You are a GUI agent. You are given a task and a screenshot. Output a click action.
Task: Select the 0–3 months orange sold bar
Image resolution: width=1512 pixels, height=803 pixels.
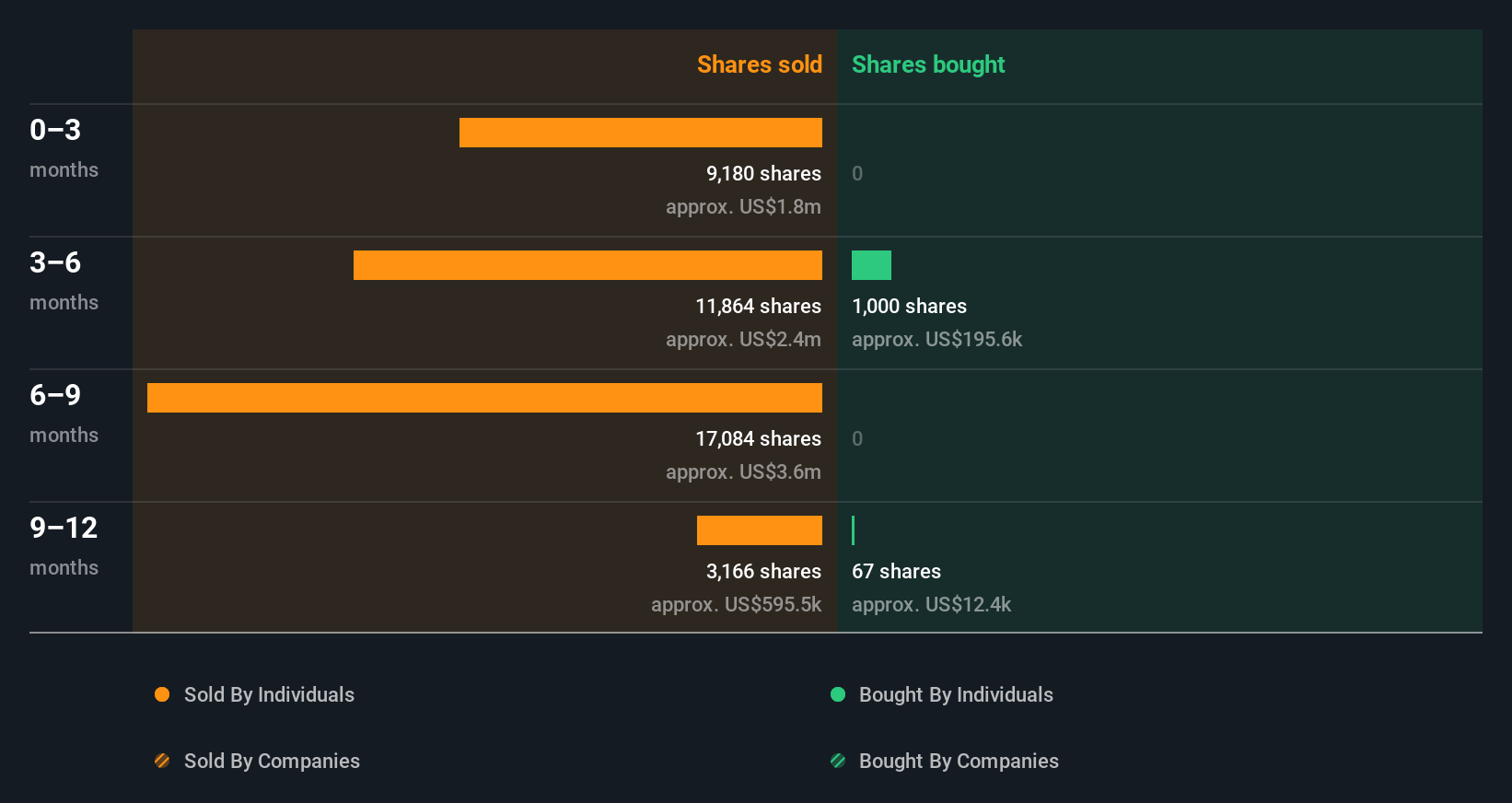[x=641, y=133]
